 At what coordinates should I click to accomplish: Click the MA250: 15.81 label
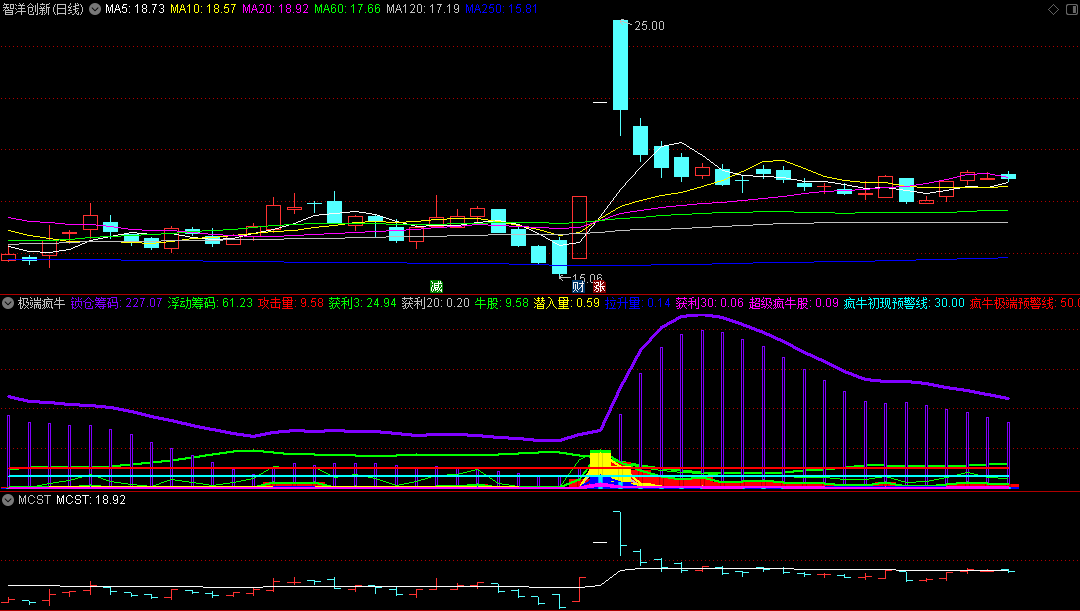[501, 9]
